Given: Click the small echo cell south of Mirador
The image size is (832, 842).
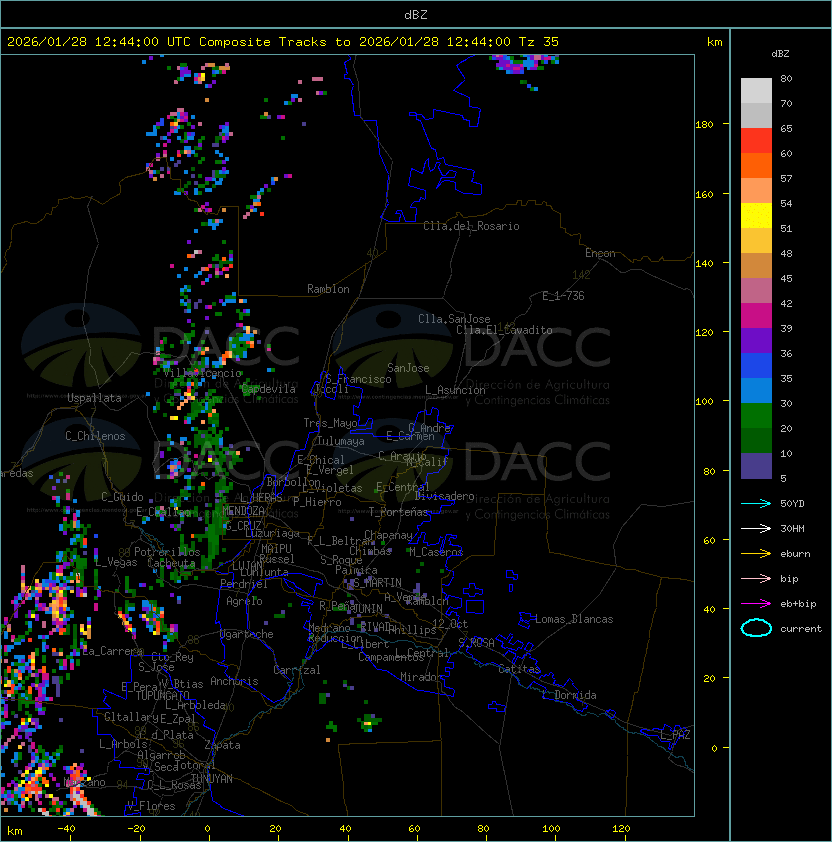Looking at the screenshot, I should pos(369,721).
